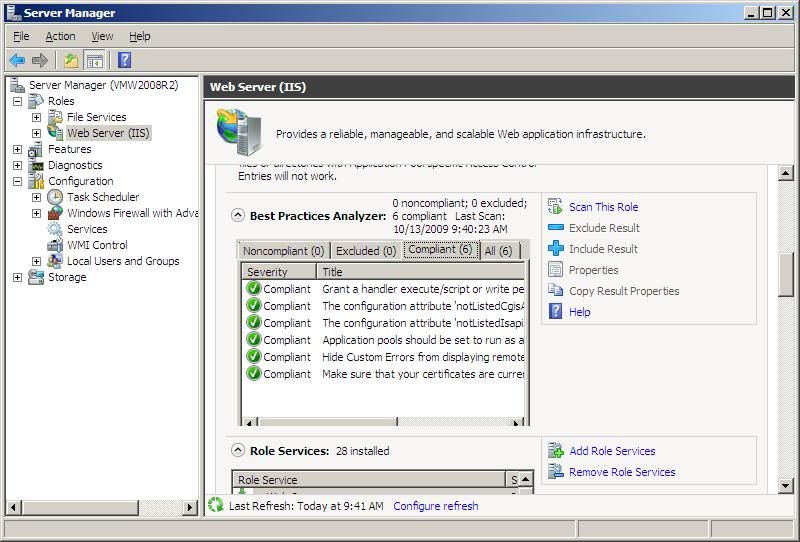This screenshot has width=800, height=542.
Task: Click the green refresh icon near Last Refresh
Action: point(215,505)
